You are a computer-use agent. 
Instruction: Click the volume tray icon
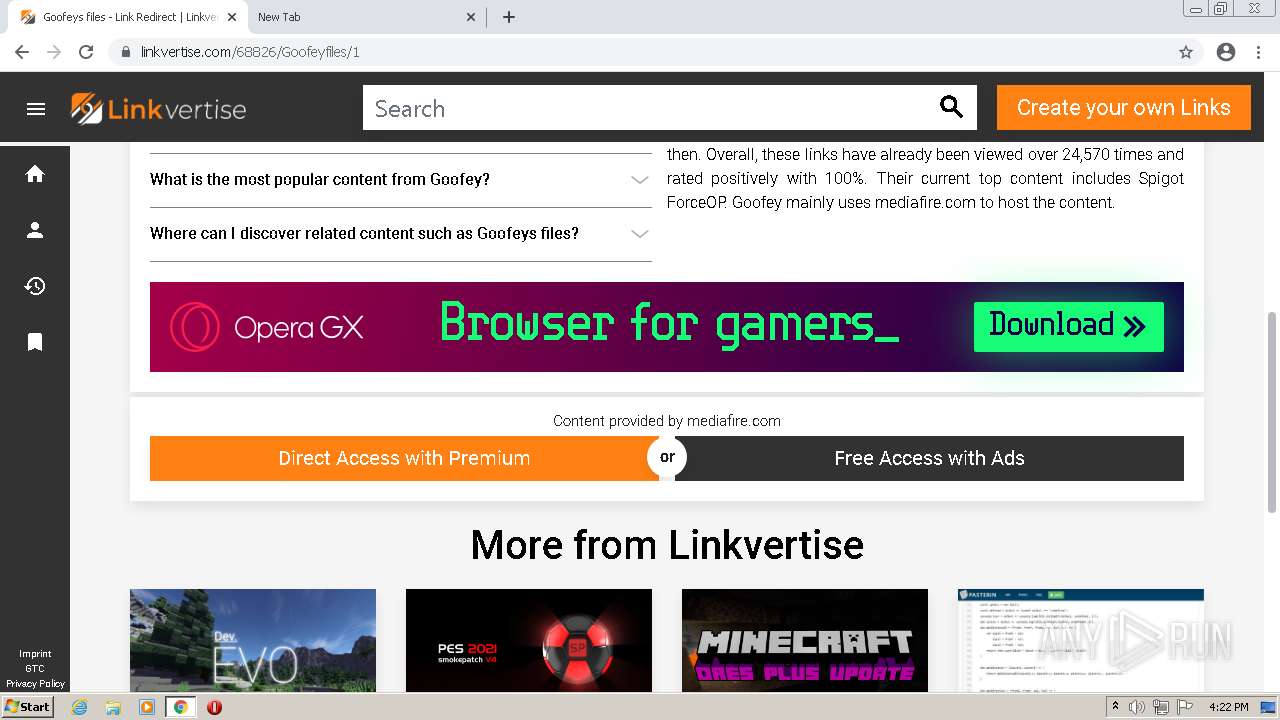click(x=1137, y=707)
